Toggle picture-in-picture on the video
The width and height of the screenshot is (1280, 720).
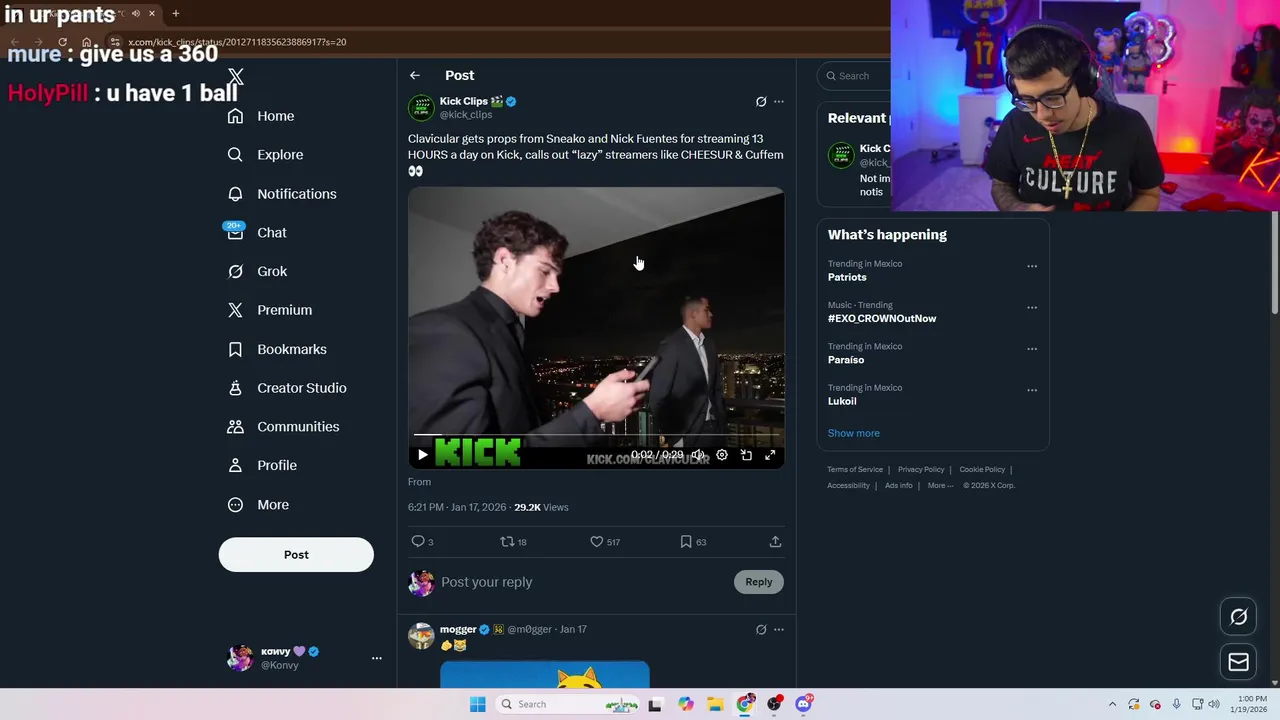[746, 455]
